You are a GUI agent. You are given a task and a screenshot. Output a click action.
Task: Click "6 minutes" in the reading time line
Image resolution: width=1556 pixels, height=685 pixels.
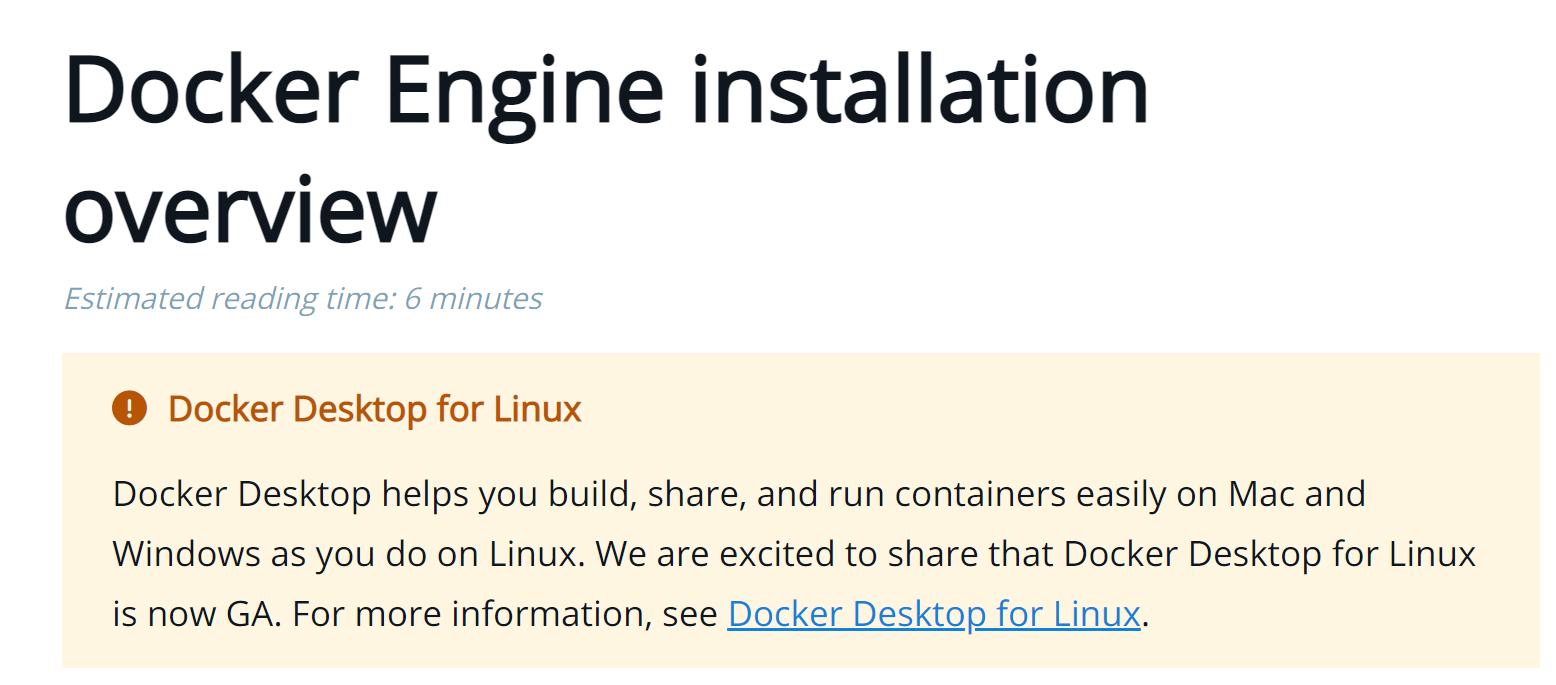[x=472, y=298]
